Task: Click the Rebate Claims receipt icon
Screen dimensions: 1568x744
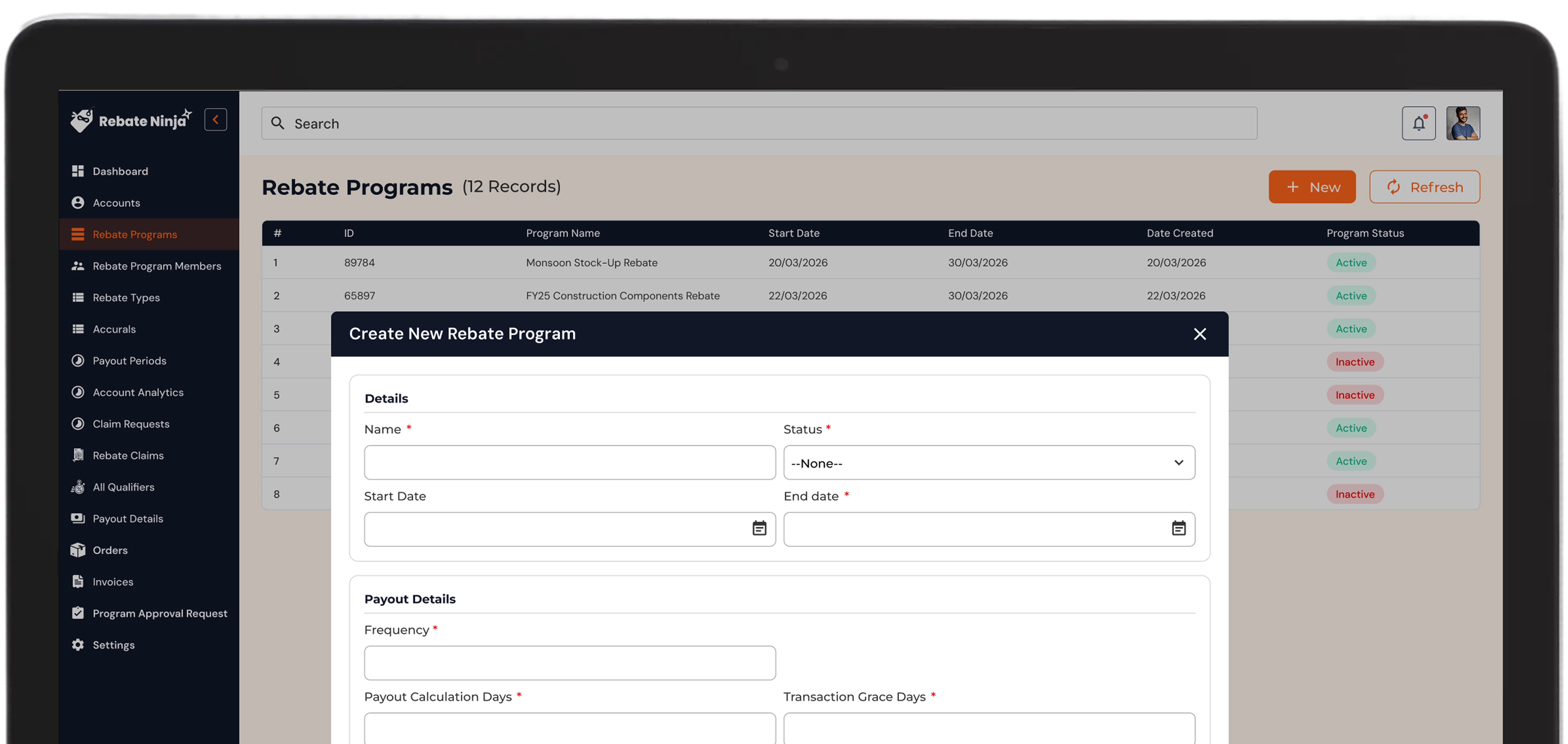Action: (x=77, y=456)
